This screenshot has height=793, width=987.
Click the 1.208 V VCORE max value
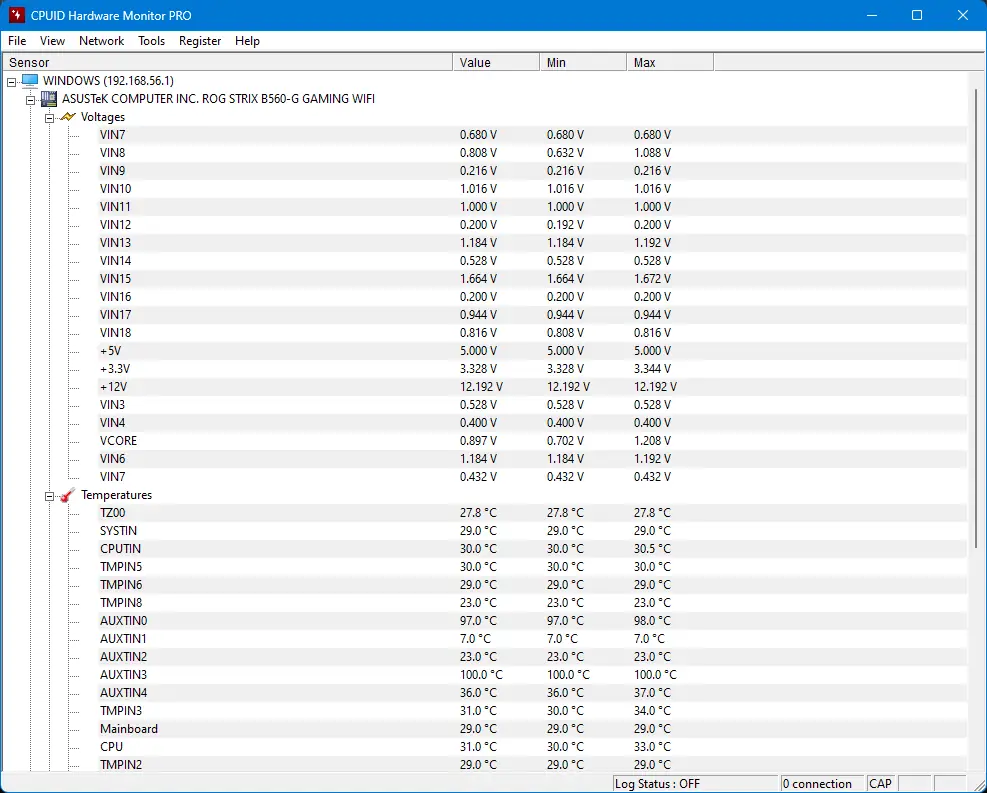[652, 441]
